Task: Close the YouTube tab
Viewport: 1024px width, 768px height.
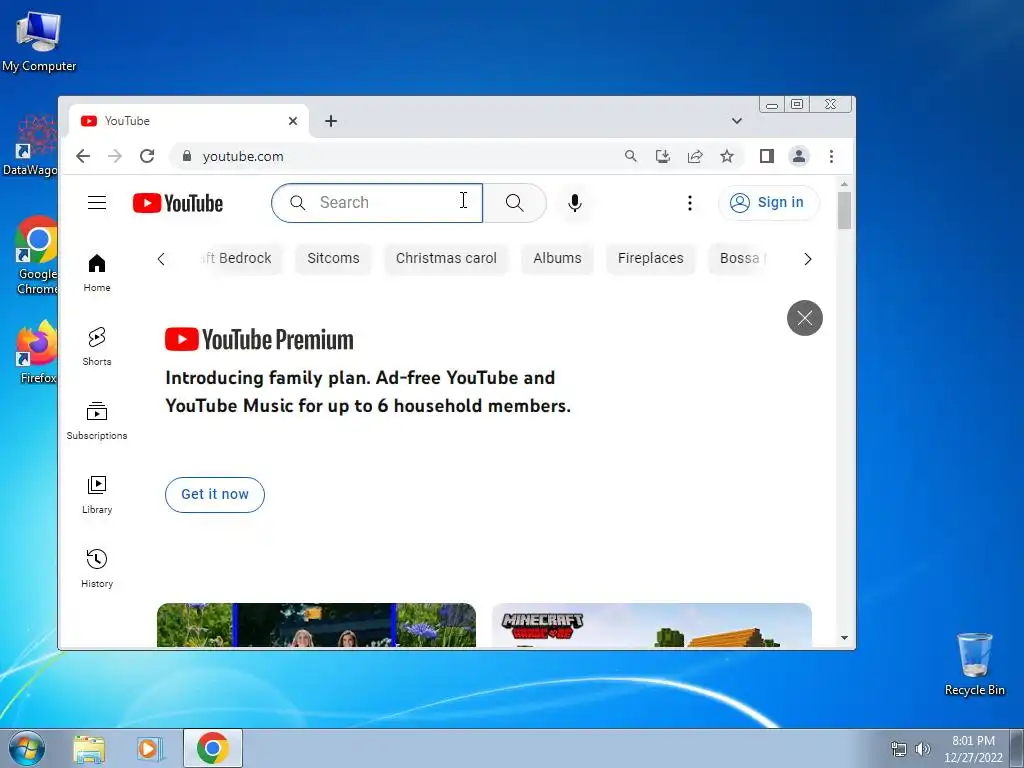Action: point(293,121)
